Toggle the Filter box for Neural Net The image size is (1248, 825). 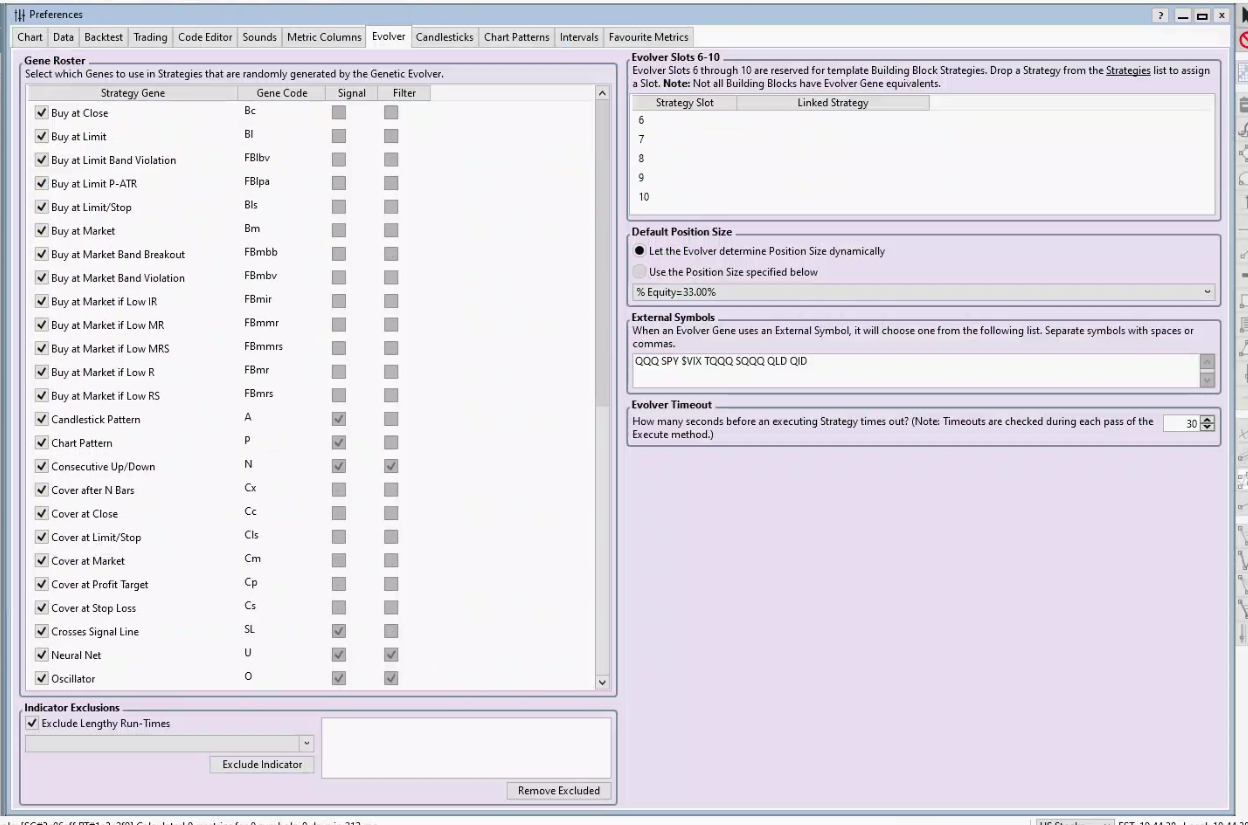point(391,655)
